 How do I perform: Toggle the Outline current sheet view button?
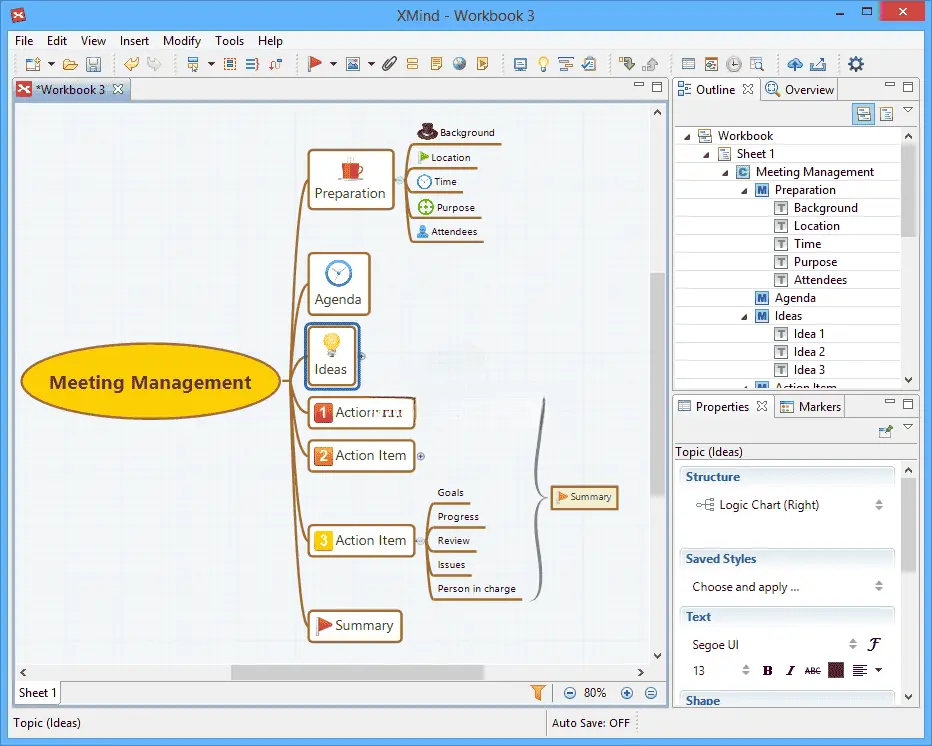click(x=886, y=114)
